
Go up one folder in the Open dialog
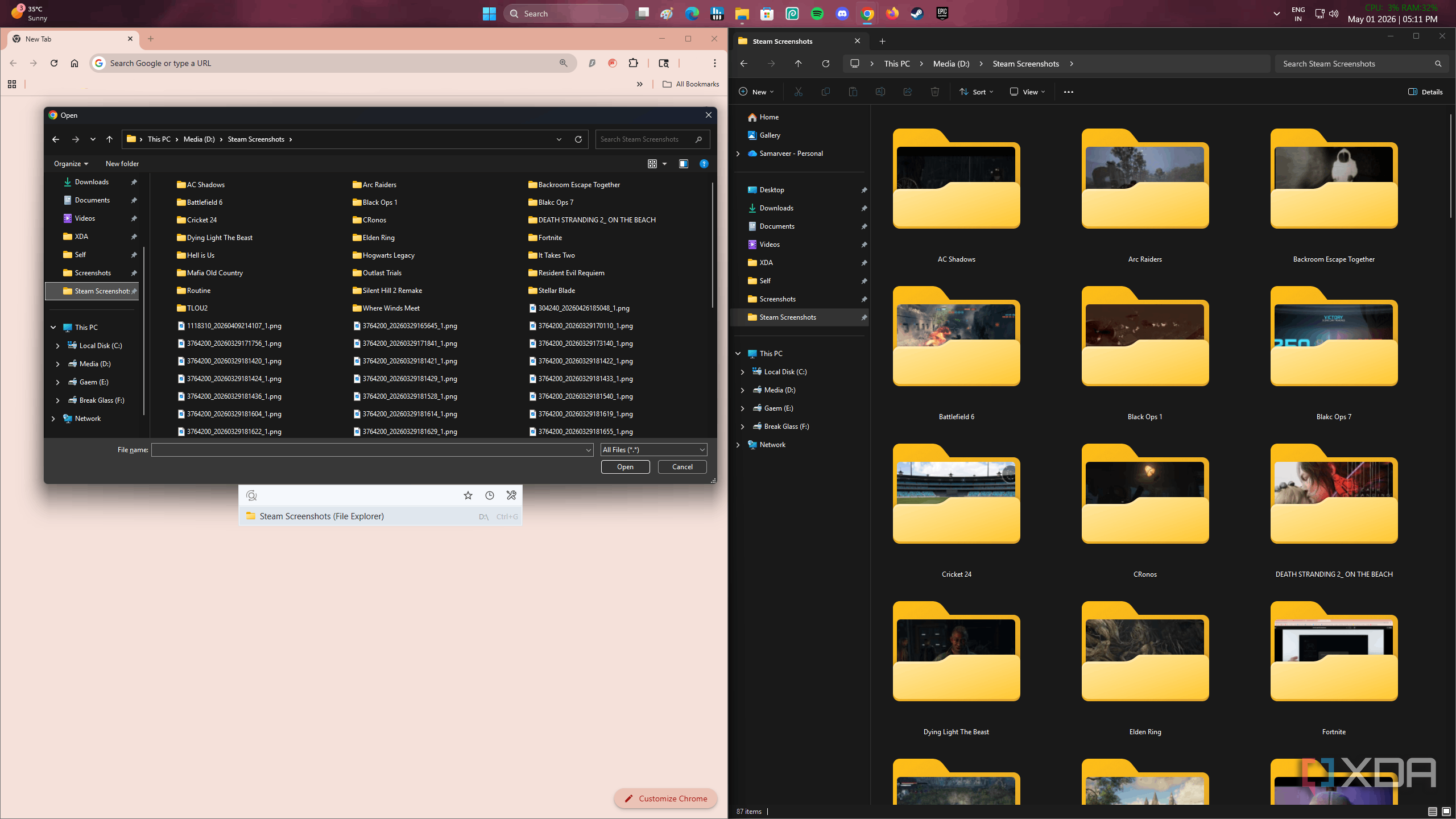(110, 139)
